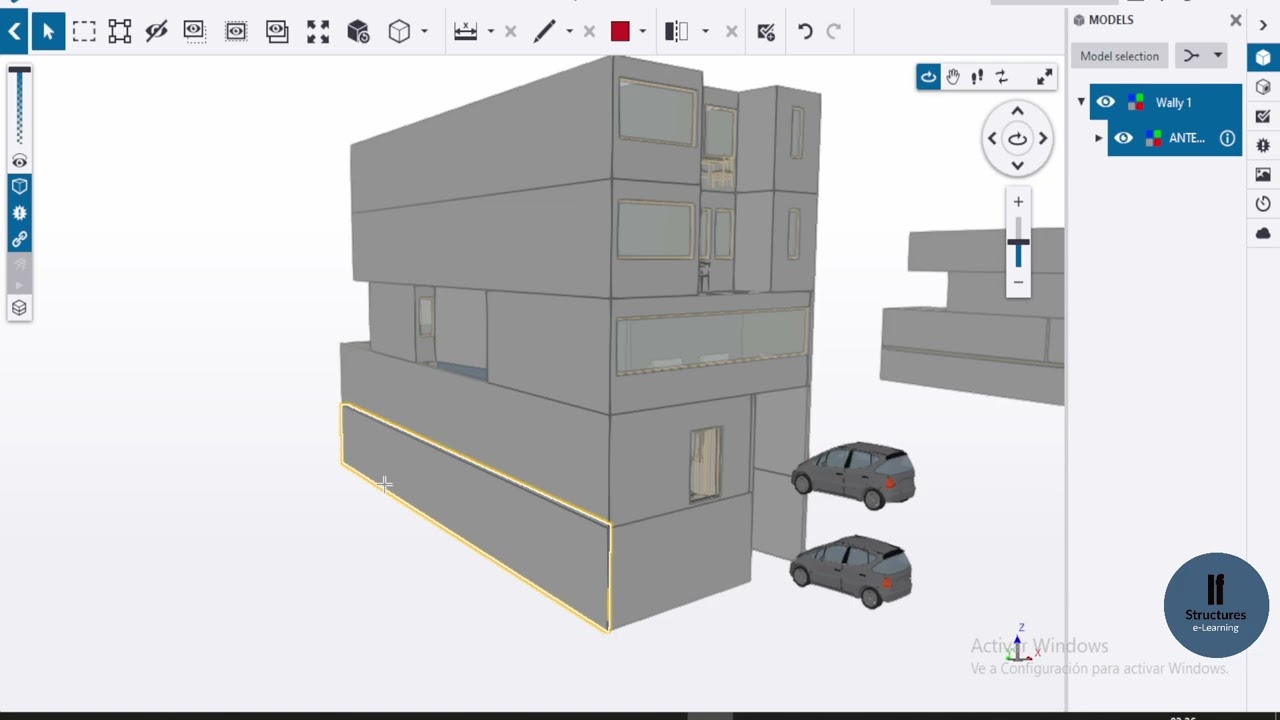Click the red markup color swatch
Image resolution: width=1280 pixels, height=720 pixels.
click(620, 32)
